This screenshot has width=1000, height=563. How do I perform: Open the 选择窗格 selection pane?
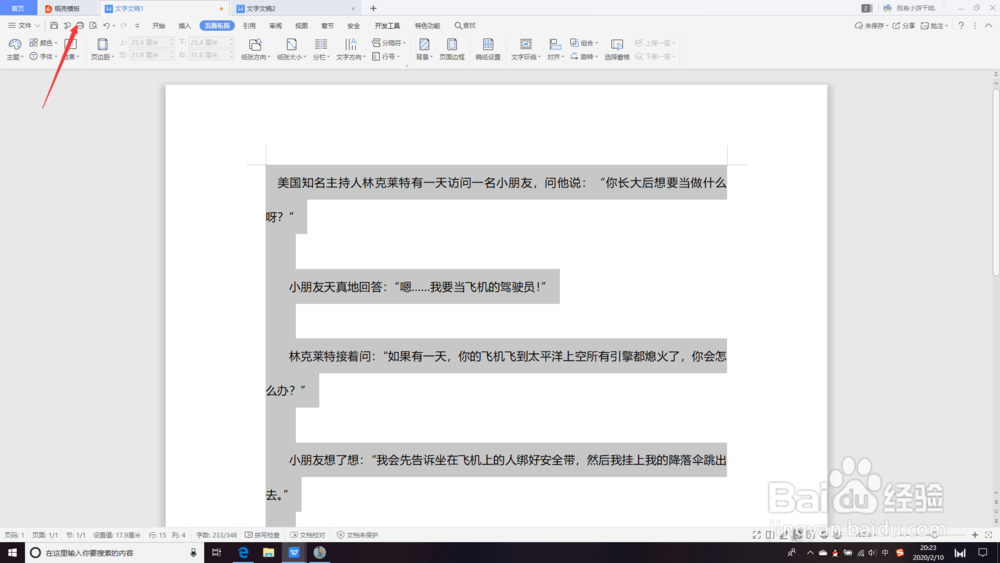pyautogui.click(x=617, y=48)
